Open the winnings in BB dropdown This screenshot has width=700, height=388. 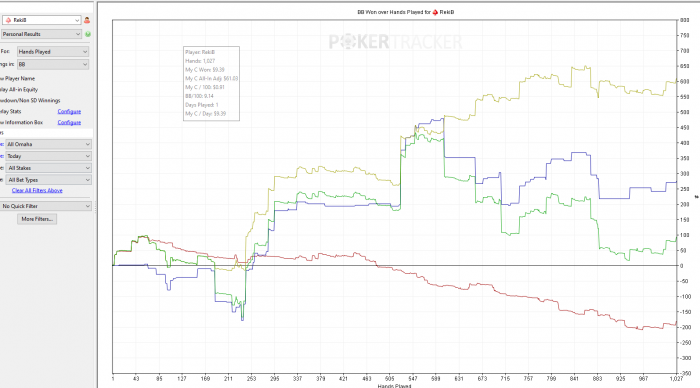tap(53, 64)
